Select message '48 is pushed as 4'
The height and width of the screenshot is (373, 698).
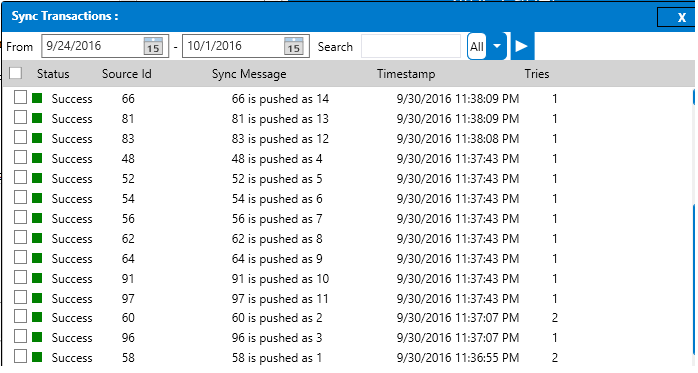[277, 159]
